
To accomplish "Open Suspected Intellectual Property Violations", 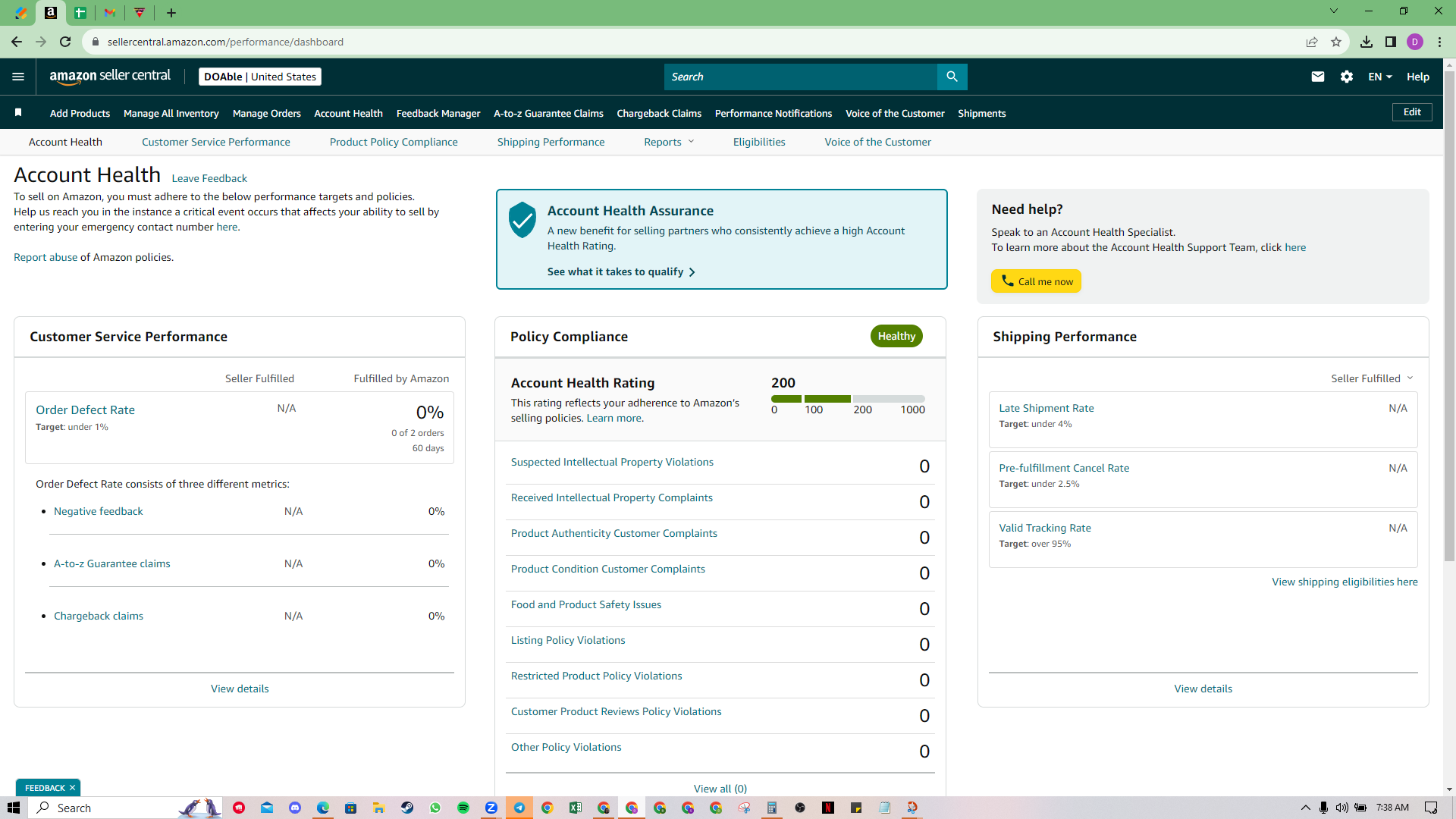I will point(612,462).
